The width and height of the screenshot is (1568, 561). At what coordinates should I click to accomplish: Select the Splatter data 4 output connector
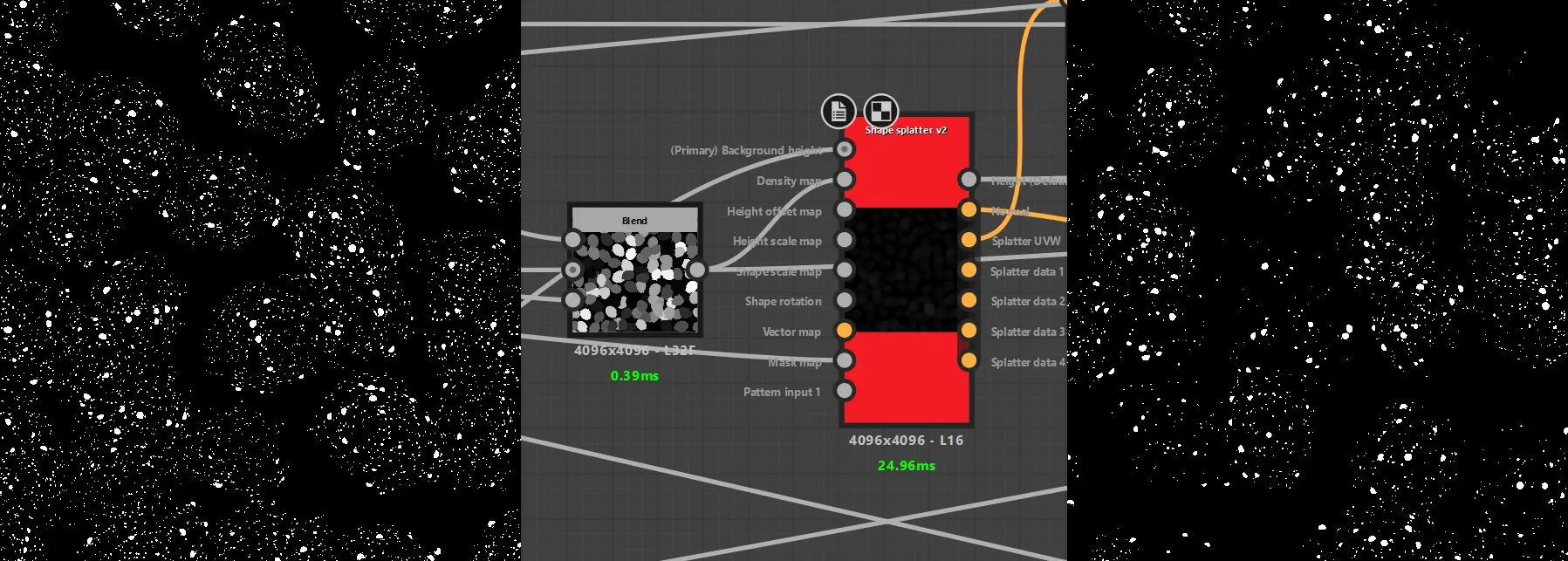point(969,360)
